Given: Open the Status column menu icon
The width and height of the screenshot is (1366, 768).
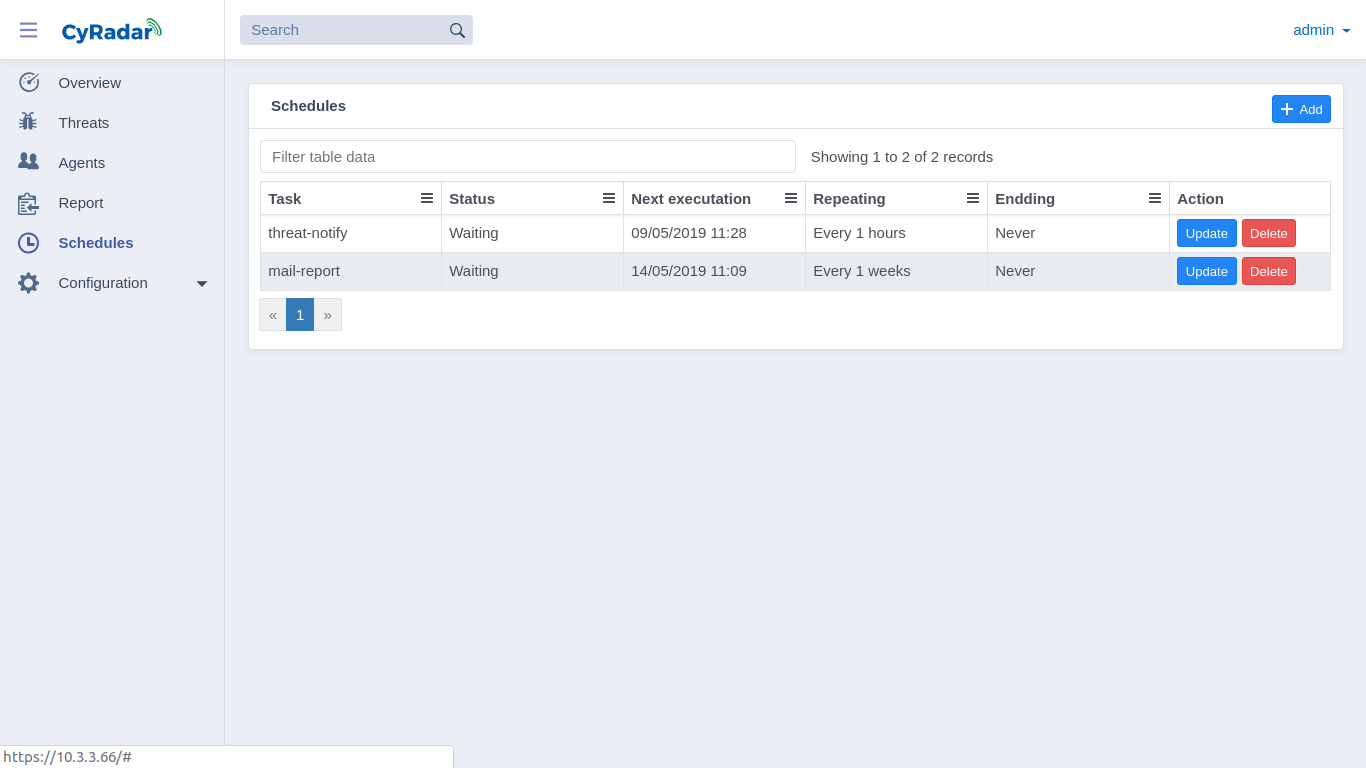Looking at the screenshot, I should 609,198.
